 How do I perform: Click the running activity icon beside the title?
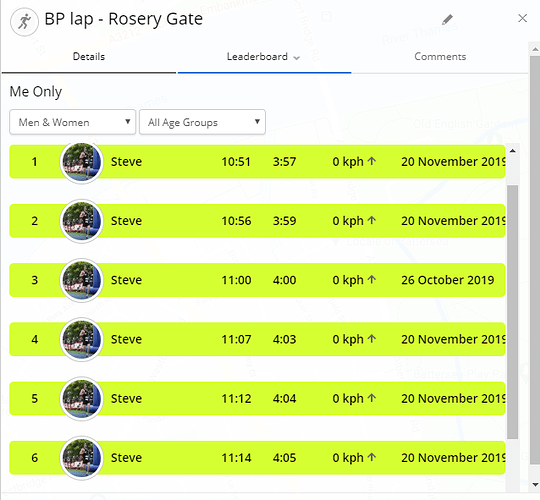tap(24, 22)
